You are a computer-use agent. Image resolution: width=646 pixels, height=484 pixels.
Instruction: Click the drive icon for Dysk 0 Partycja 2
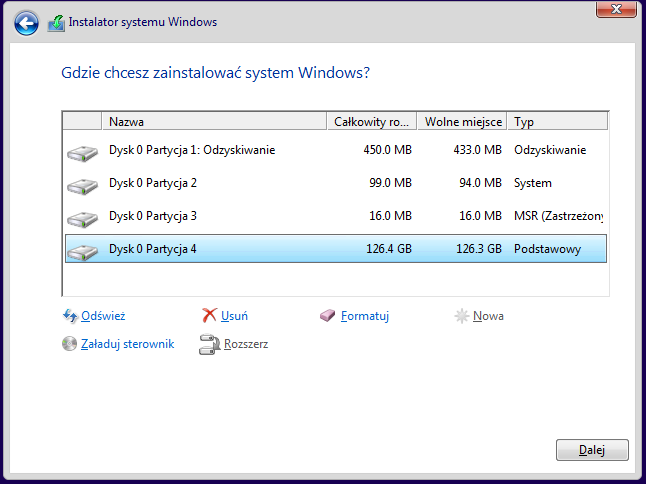pos(82,186)
